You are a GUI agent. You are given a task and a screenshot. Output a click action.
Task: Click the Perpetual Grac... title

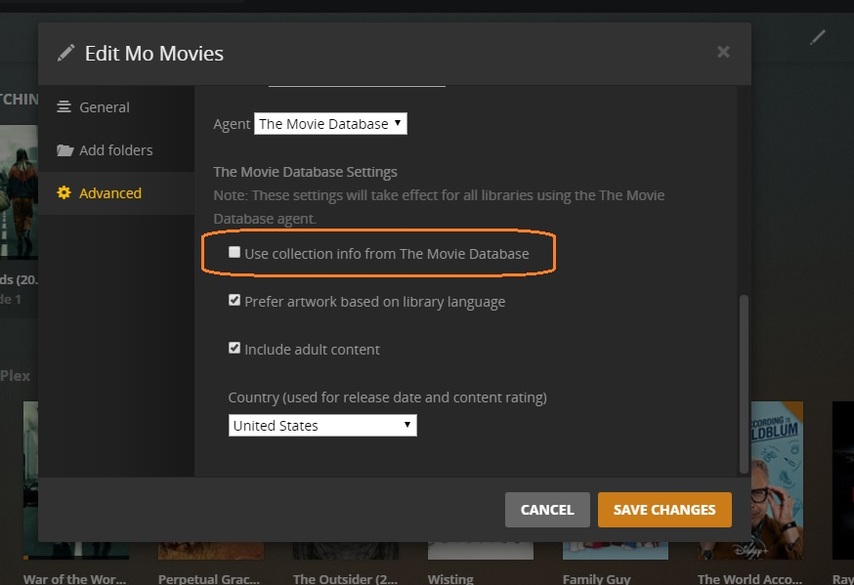pyautogui.click(x=209, y=578)
